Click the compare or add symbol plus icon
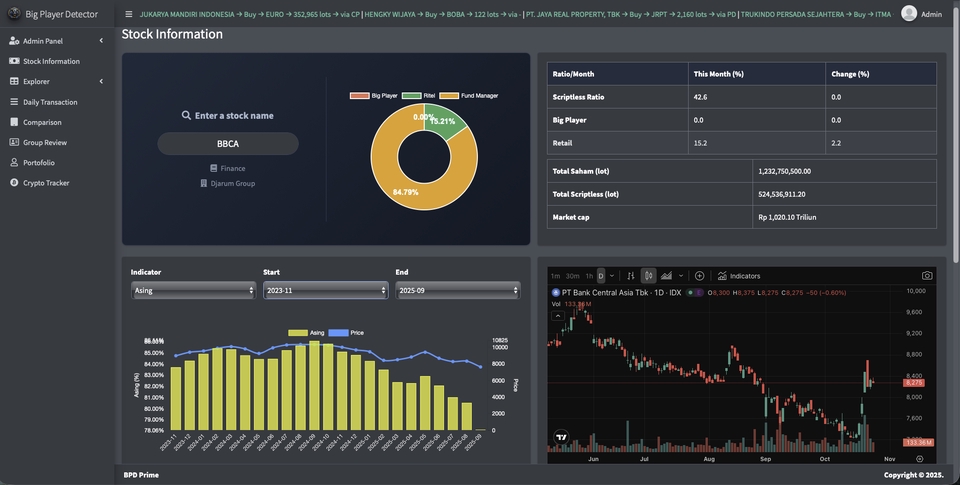The height and width of the screenshot is (485, 960). (x=699, y=276)
